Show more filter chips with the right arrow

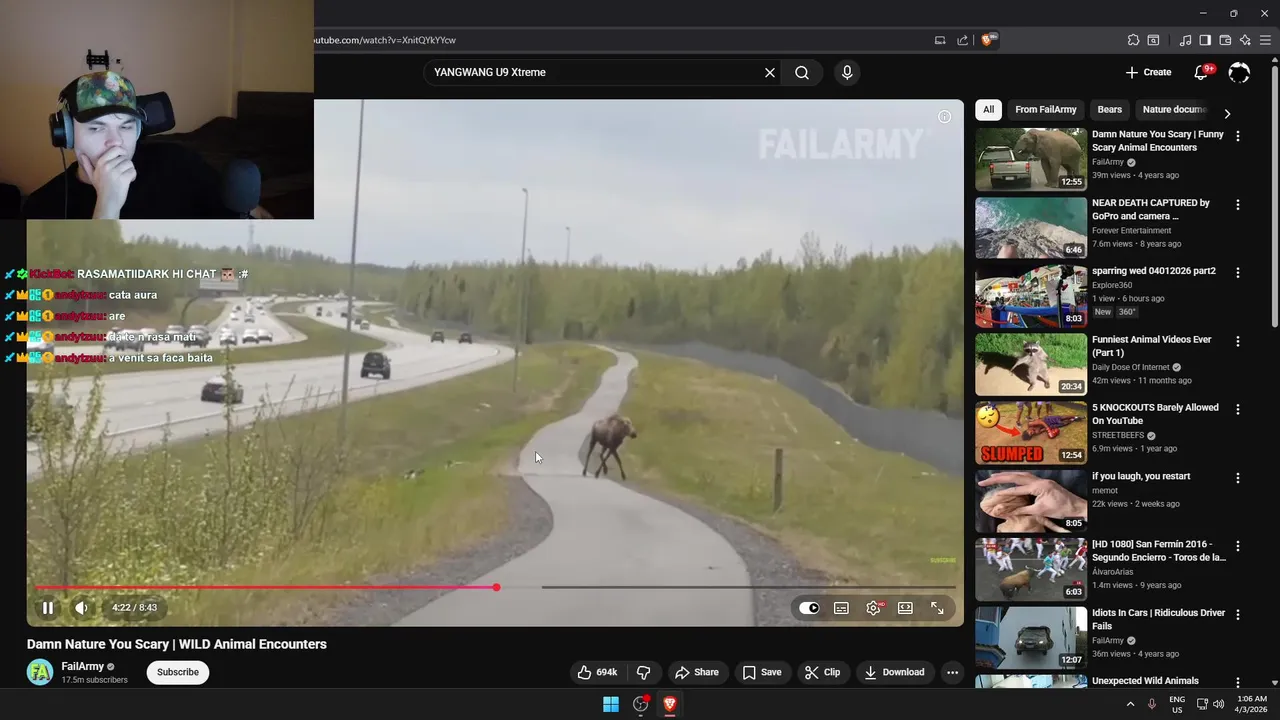click(x=1227, y=113)
